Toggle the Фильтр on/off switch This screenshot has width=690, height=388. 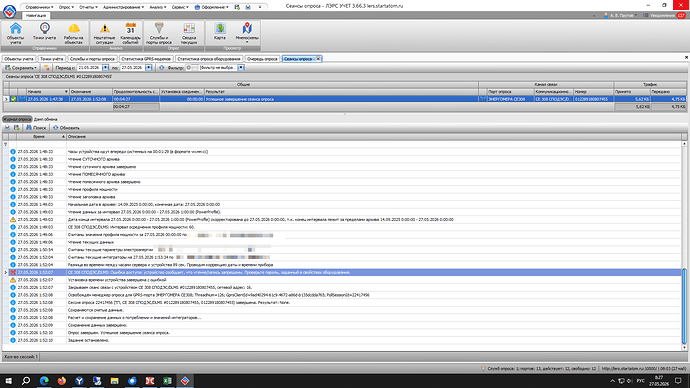(x=192, y=68)
